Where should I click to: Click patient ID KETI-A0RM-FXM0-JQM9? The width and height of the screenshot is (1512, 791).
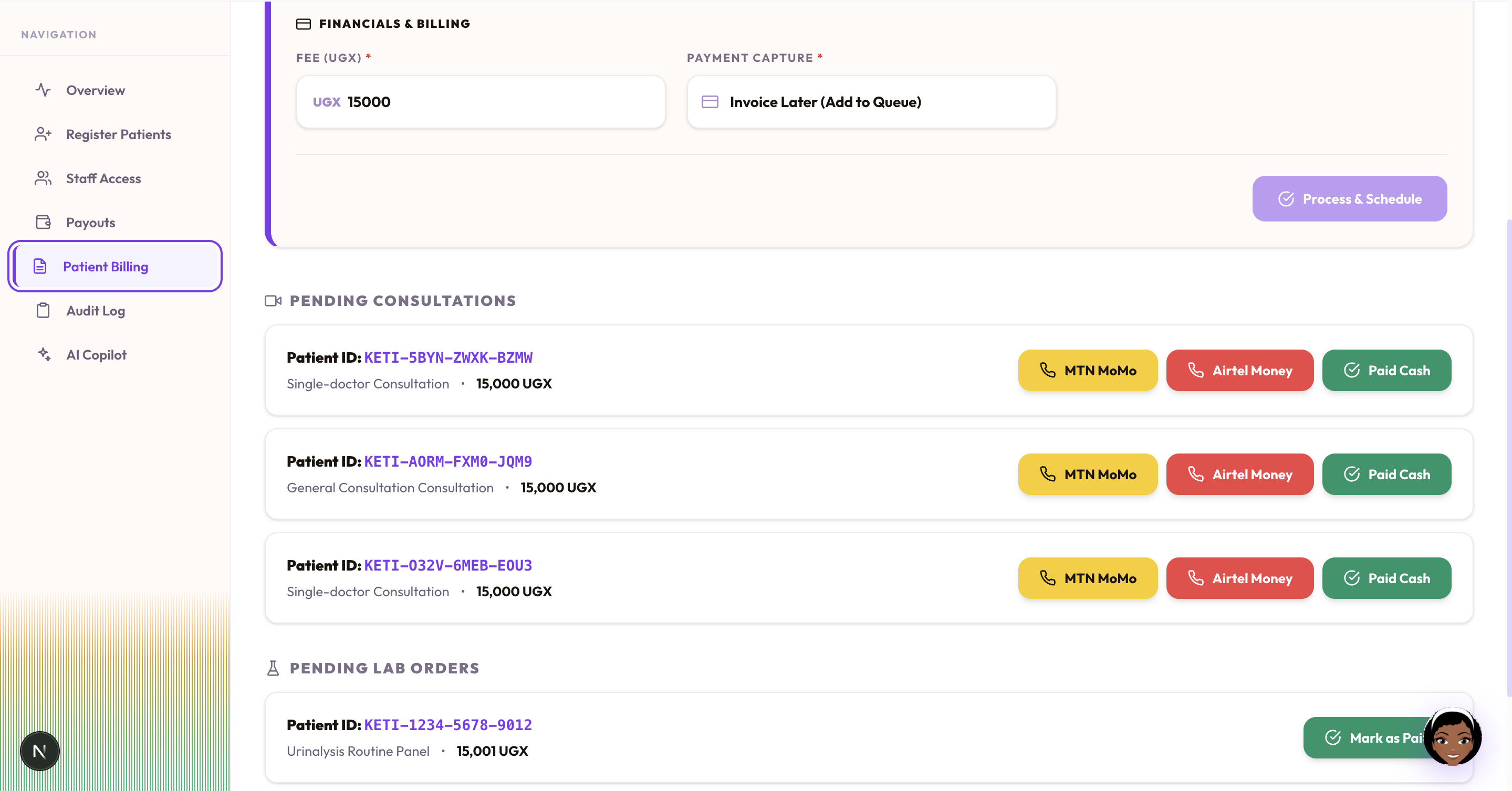click(449, 461)
